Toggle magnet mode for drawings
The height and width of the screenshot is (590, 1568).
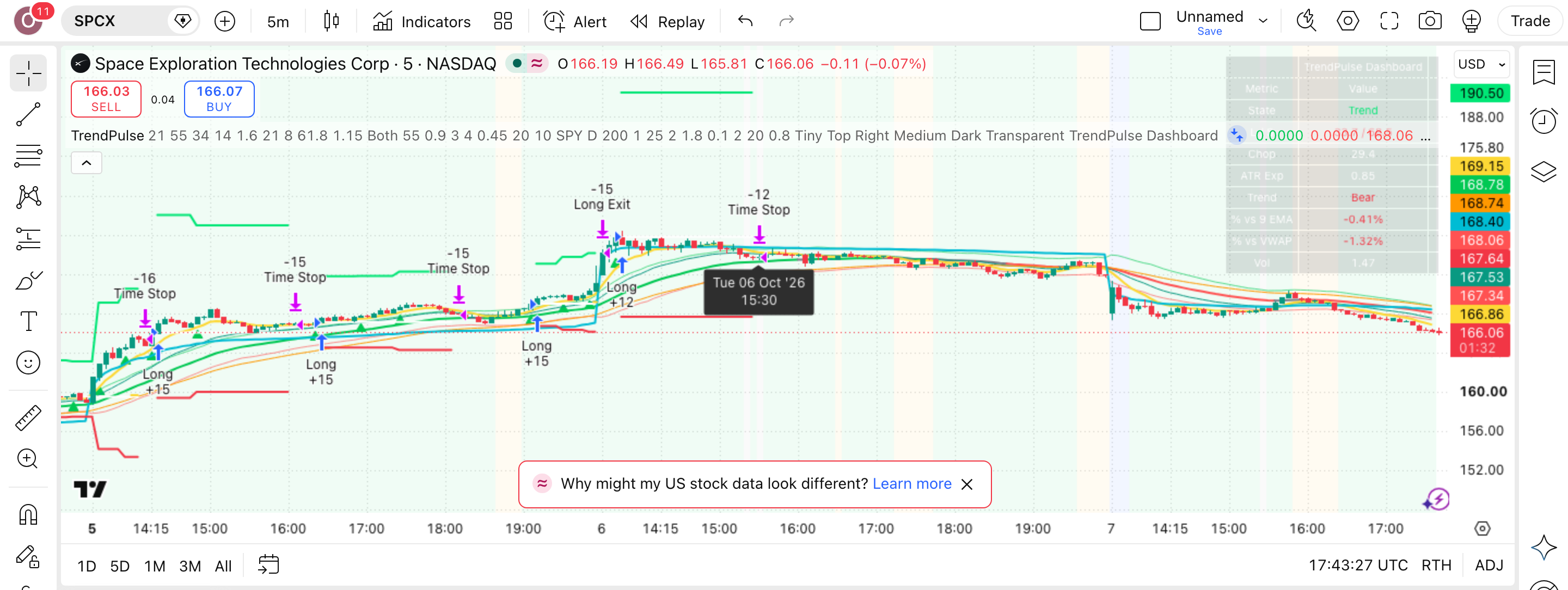(28, 514)
